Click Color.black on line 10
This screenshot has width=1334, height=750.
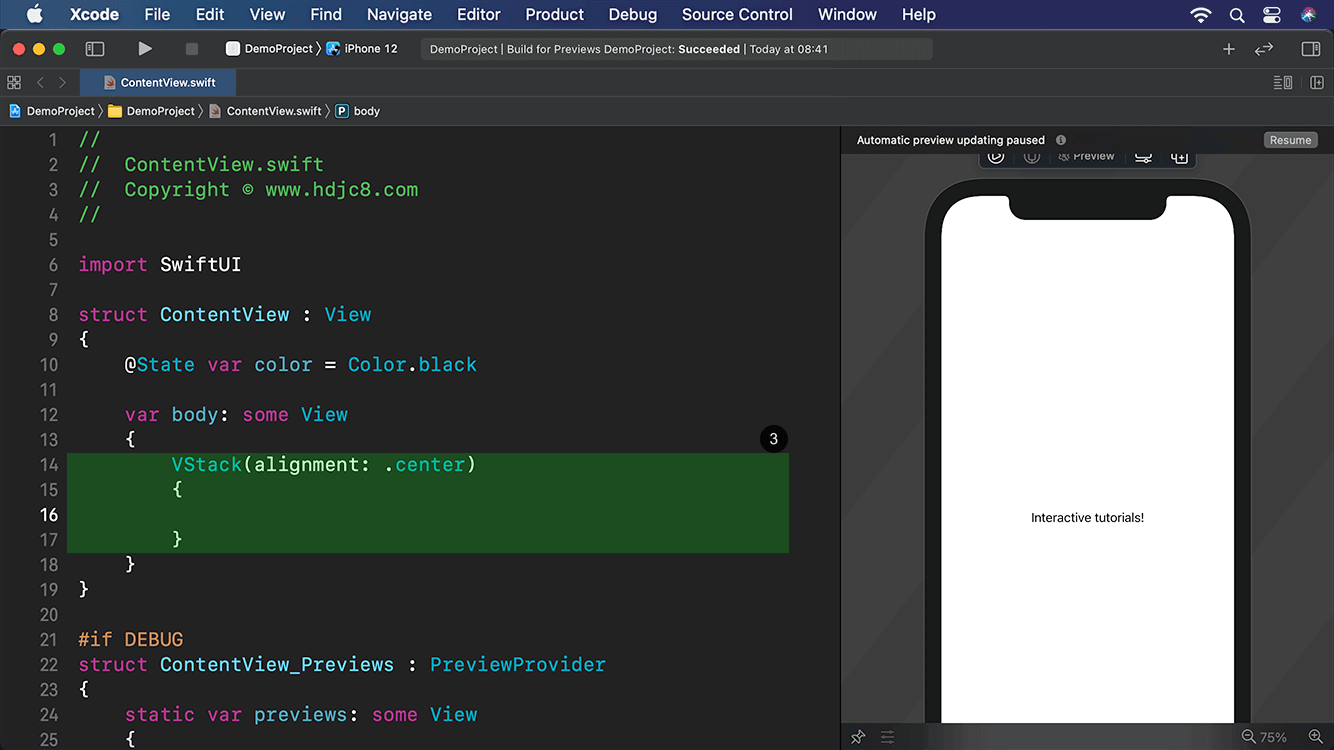point(412,364)
